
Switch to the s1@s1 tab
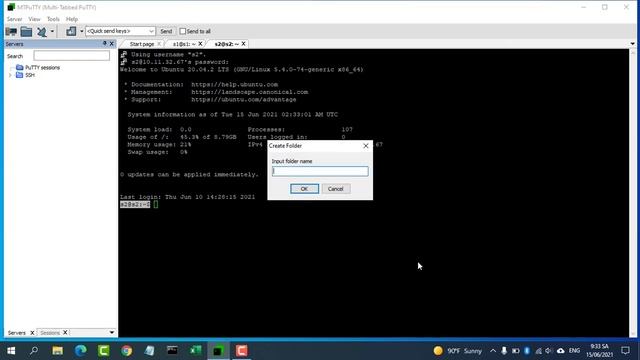(184, 44)
